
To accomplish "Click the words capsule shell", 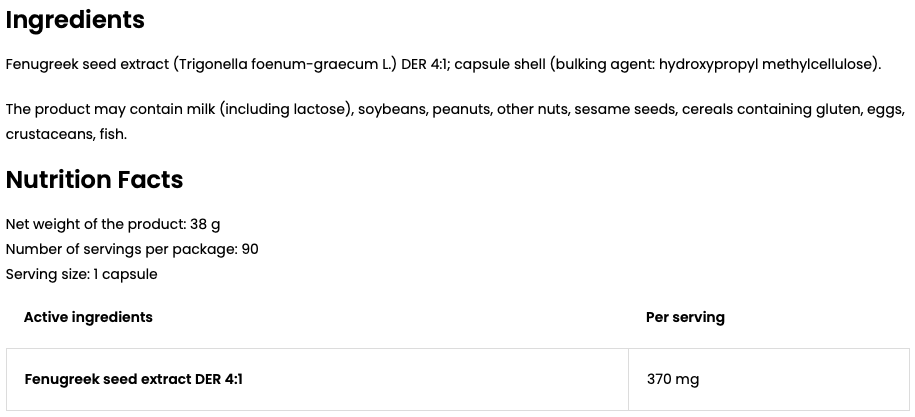I will pos(500,65).
